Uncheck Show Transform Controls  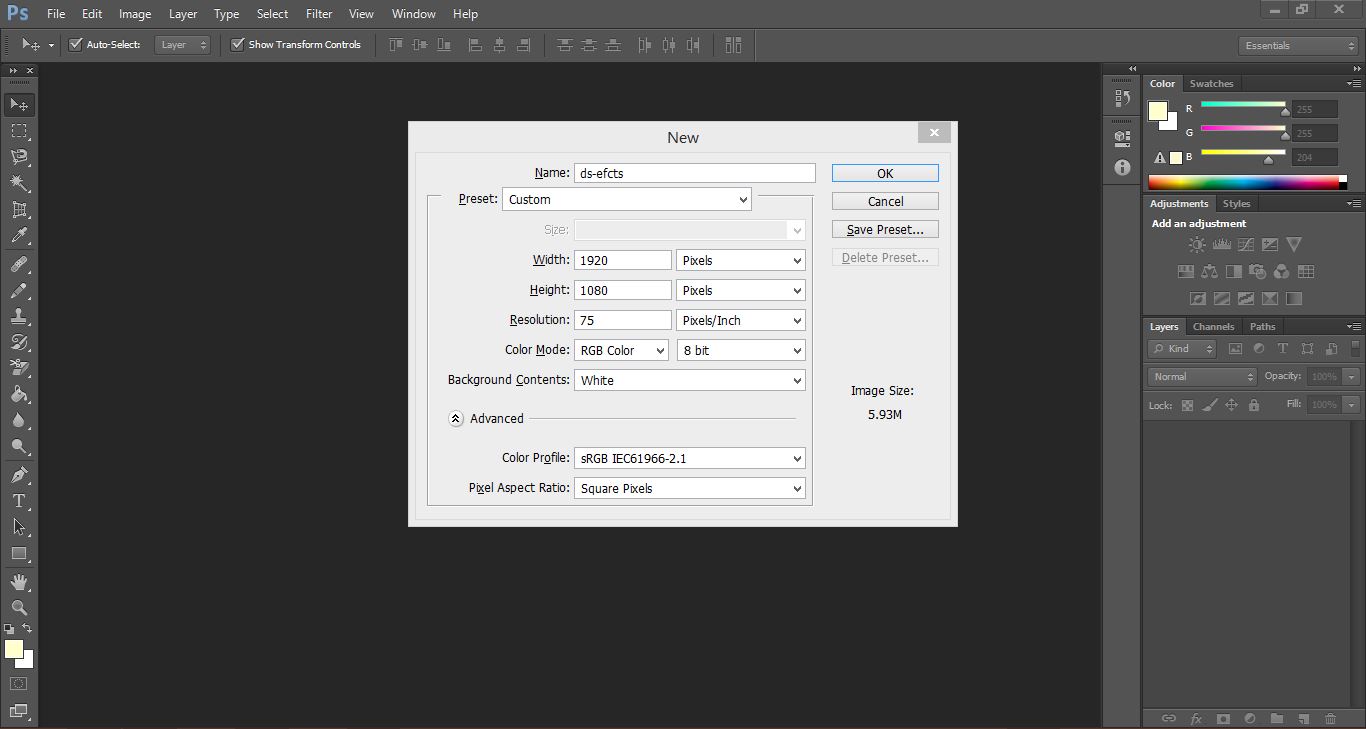click(238, 45)
